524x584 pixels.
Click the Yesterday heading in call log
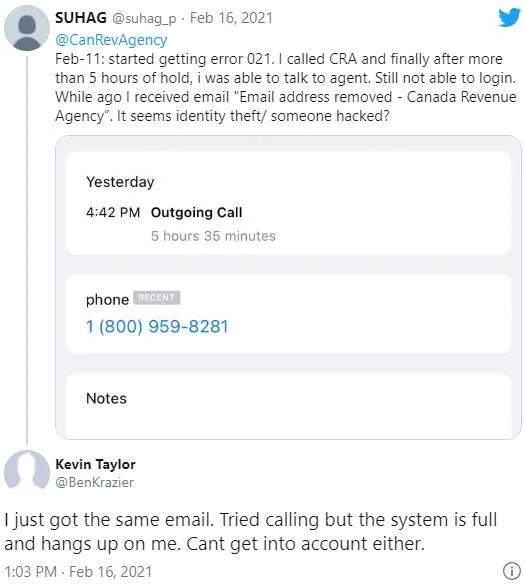(120, 182)
